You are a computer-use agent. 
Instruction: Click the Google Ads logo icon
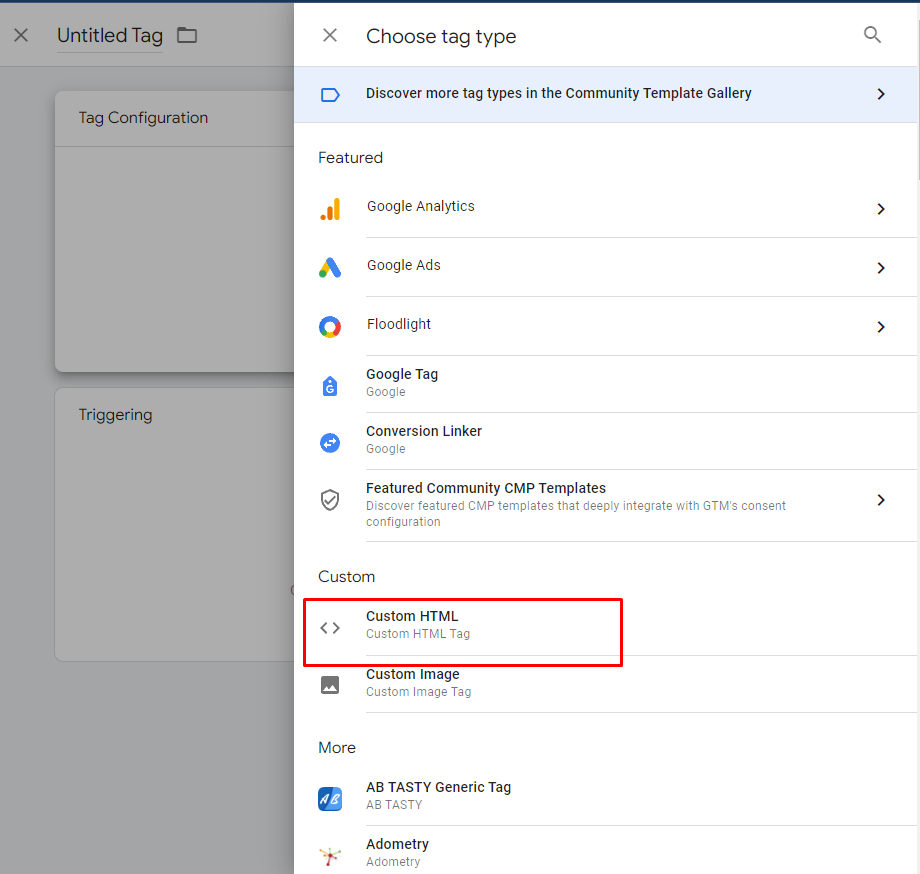click(330, 267)
